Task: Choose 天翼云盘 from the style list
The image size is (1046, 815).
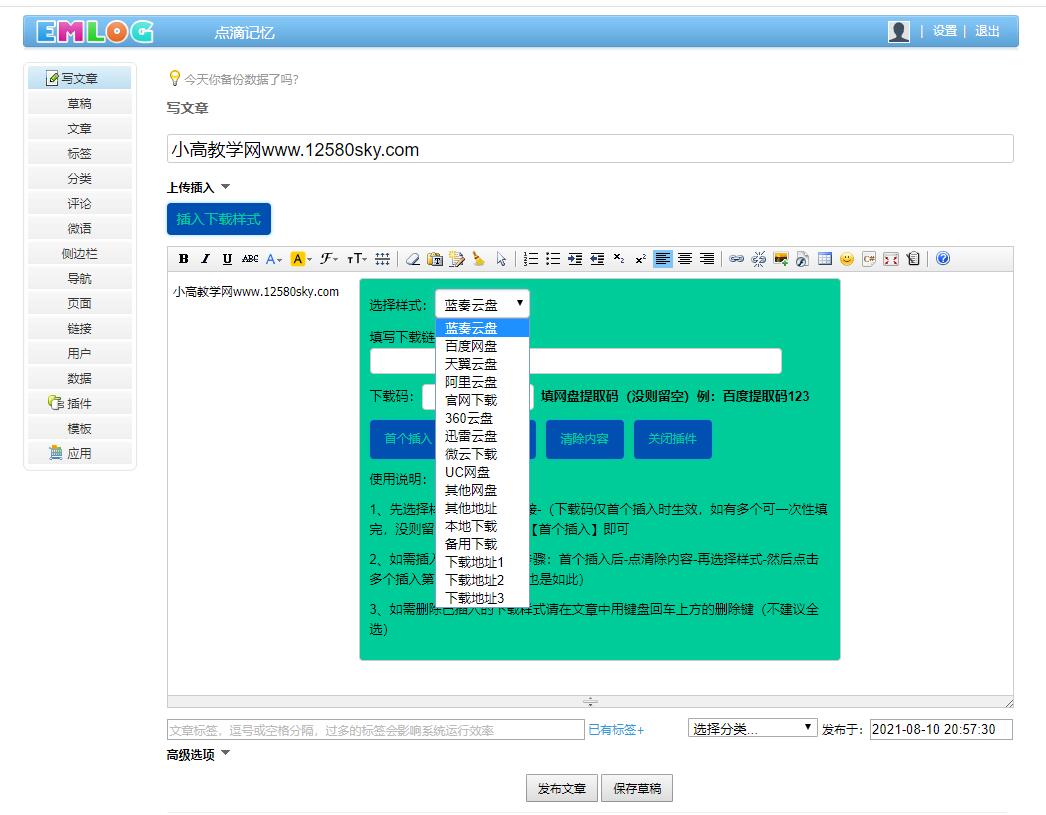Action: [x=482, y=364]
